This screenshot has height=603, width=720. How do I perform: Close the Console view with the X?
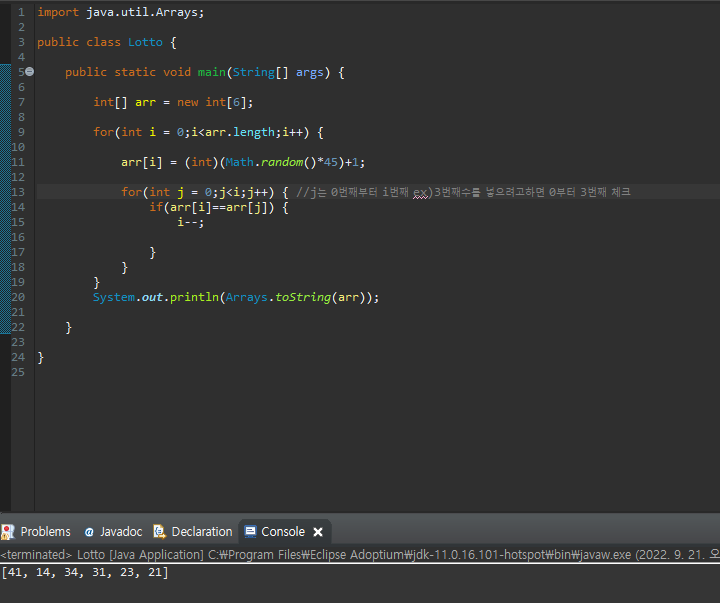(x=318, y=532)
